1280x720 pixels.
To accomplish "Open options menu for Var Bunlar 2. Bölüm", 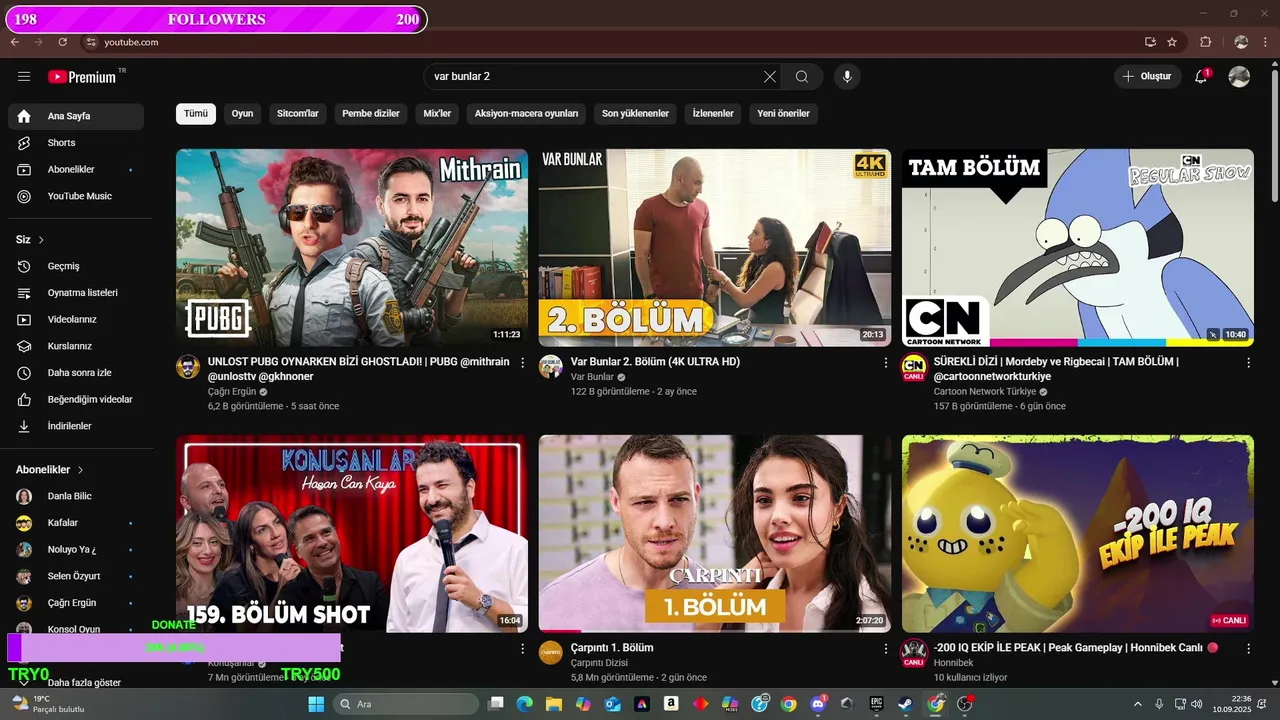I will tap(885, 362).
